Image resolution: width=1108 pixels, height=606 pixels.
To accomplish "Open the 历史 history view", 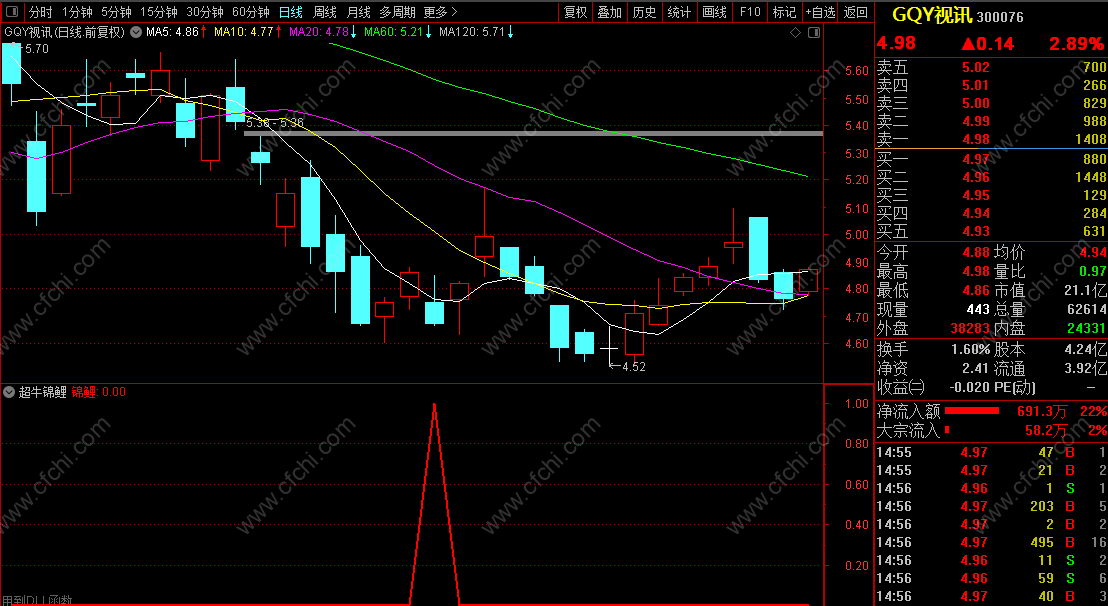I will [x=644, y=12].
